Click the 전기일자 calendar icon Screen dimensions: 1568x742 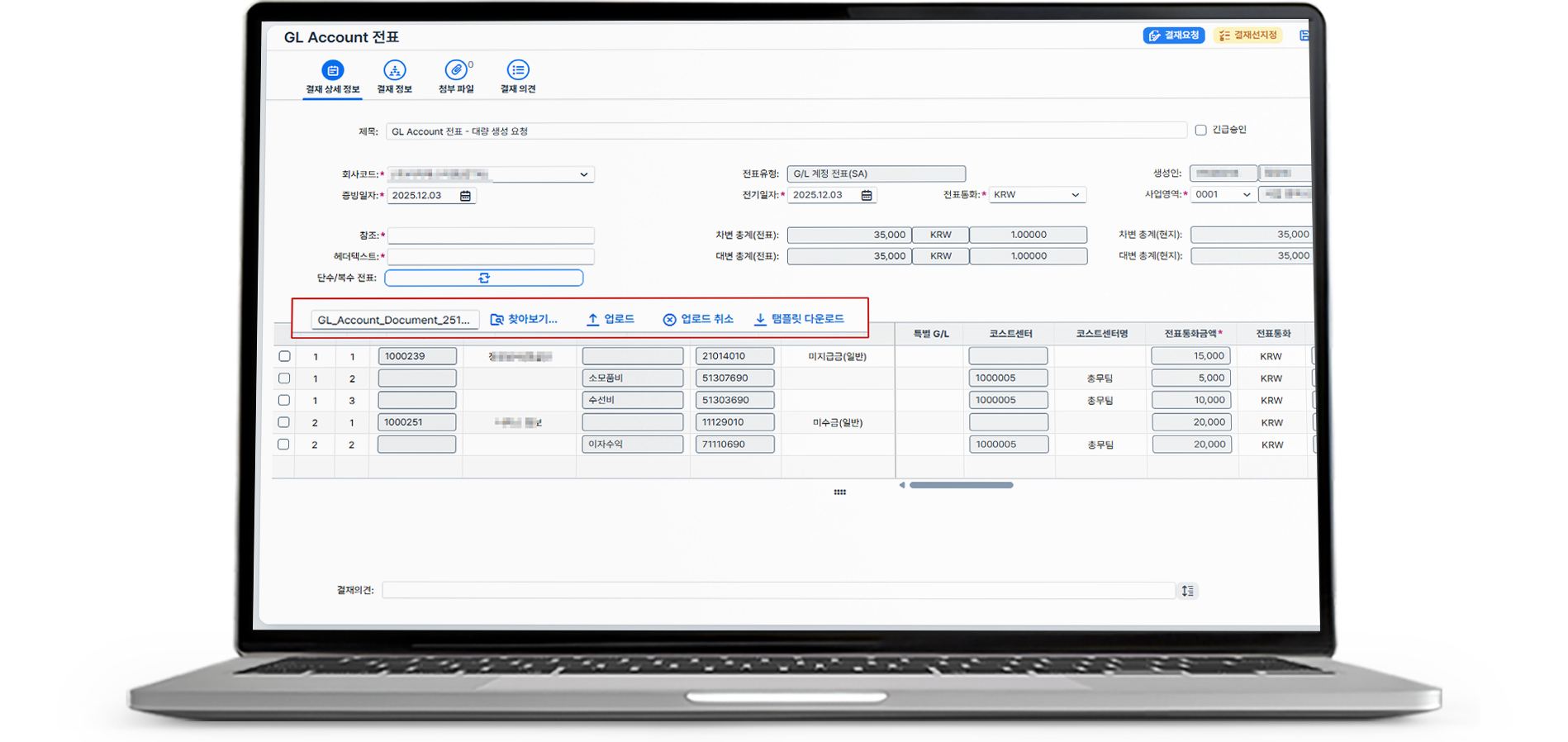[867, 195]
